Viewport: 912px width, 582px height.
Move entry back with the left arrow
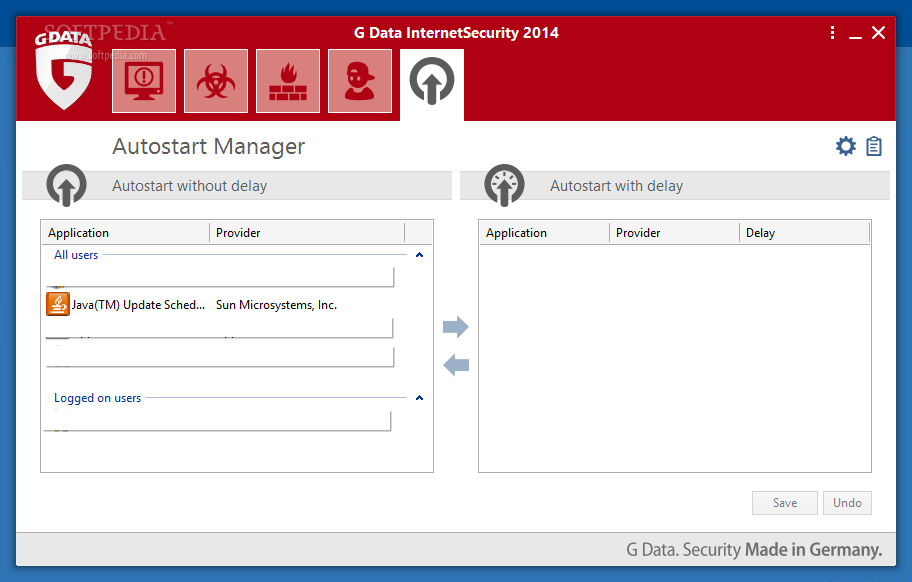tap(455, 365)
